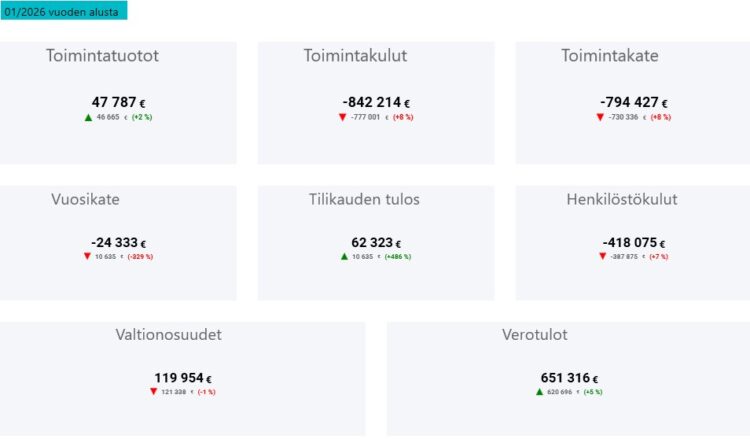The height and width of the screenshot is (439, 750).
Task: Click the (-329 %) change in Vuosikate
Action: [140, 257]
